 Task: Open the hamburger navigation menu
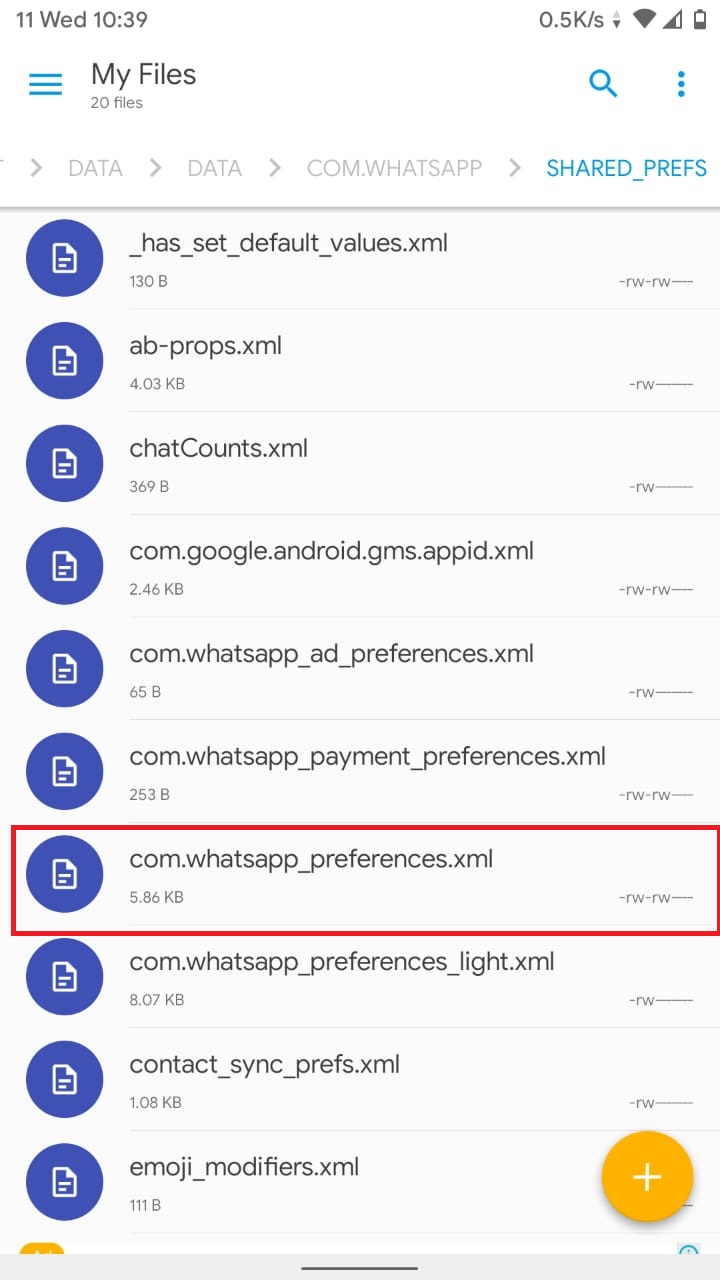coord(46,84)
